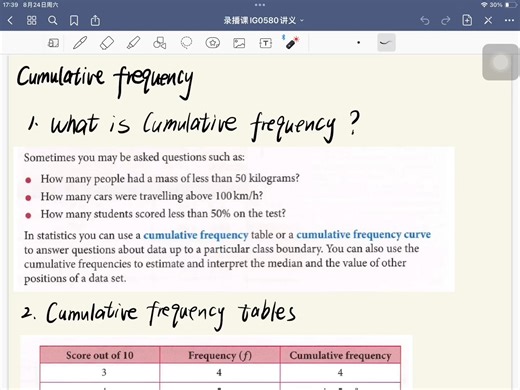Click the '50 kilograms' bullet line

pyautogui.click(x=170, y=178)
